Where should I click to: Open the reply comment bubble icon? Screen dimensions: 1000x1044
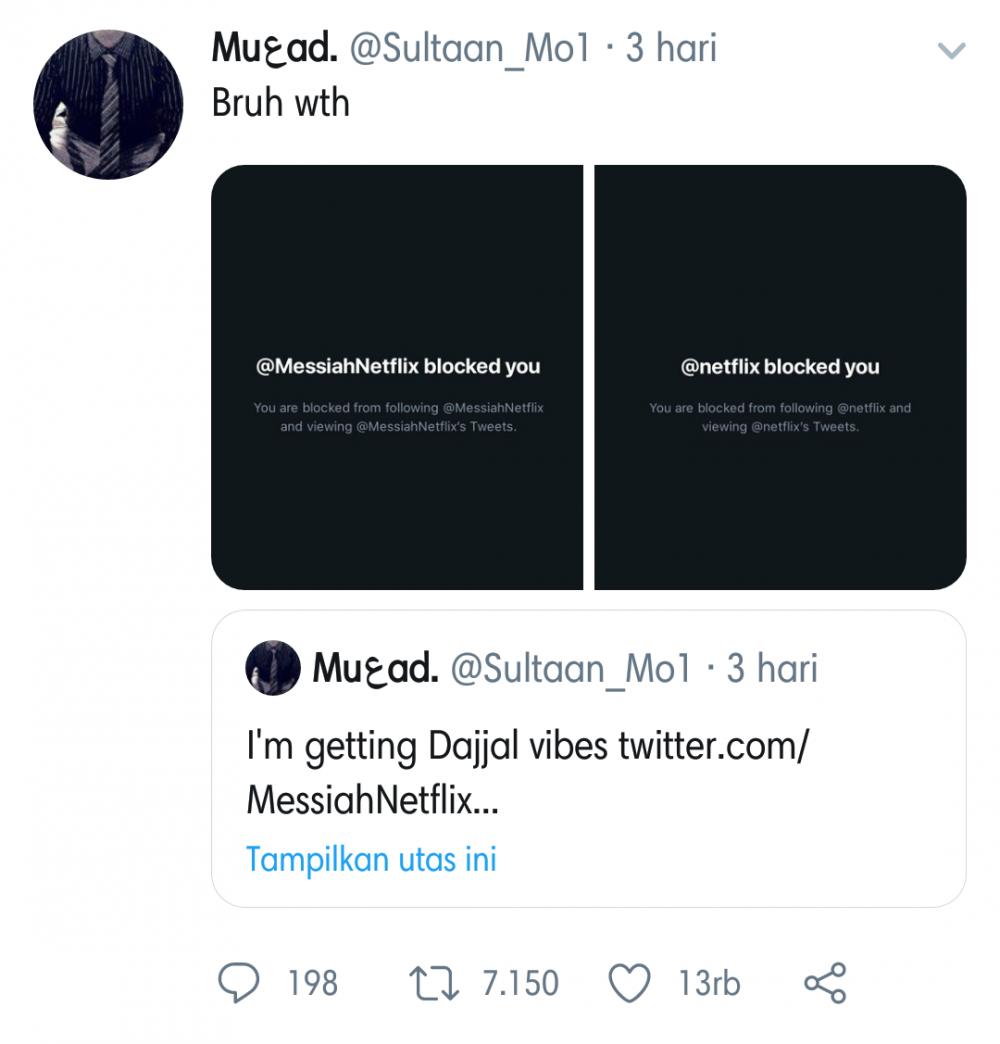coord(238,983)
